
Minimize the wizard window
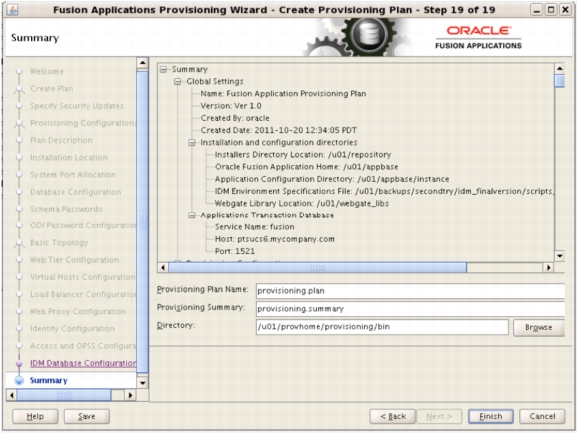537,10
